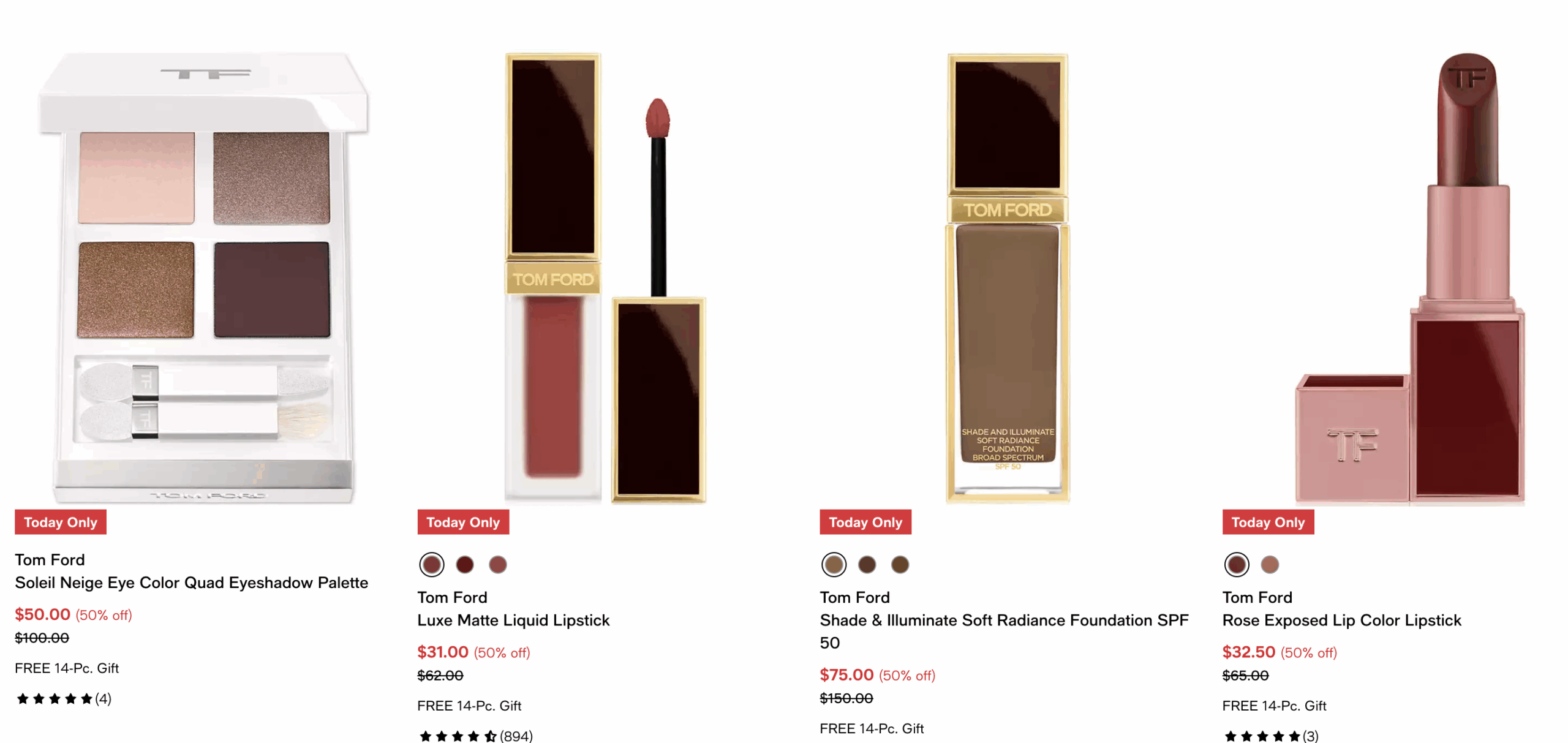Open the Luxe Matte Liquid Lipstick product page
This screenshot has width=1568, height=743.
pos(513,620)
